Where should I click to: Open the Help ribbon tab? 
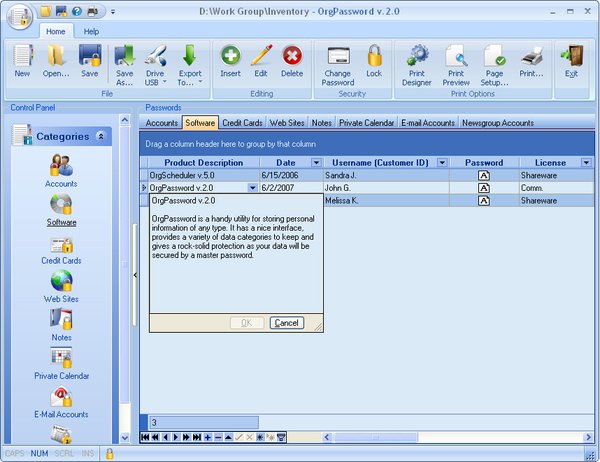tap(91, 31)
